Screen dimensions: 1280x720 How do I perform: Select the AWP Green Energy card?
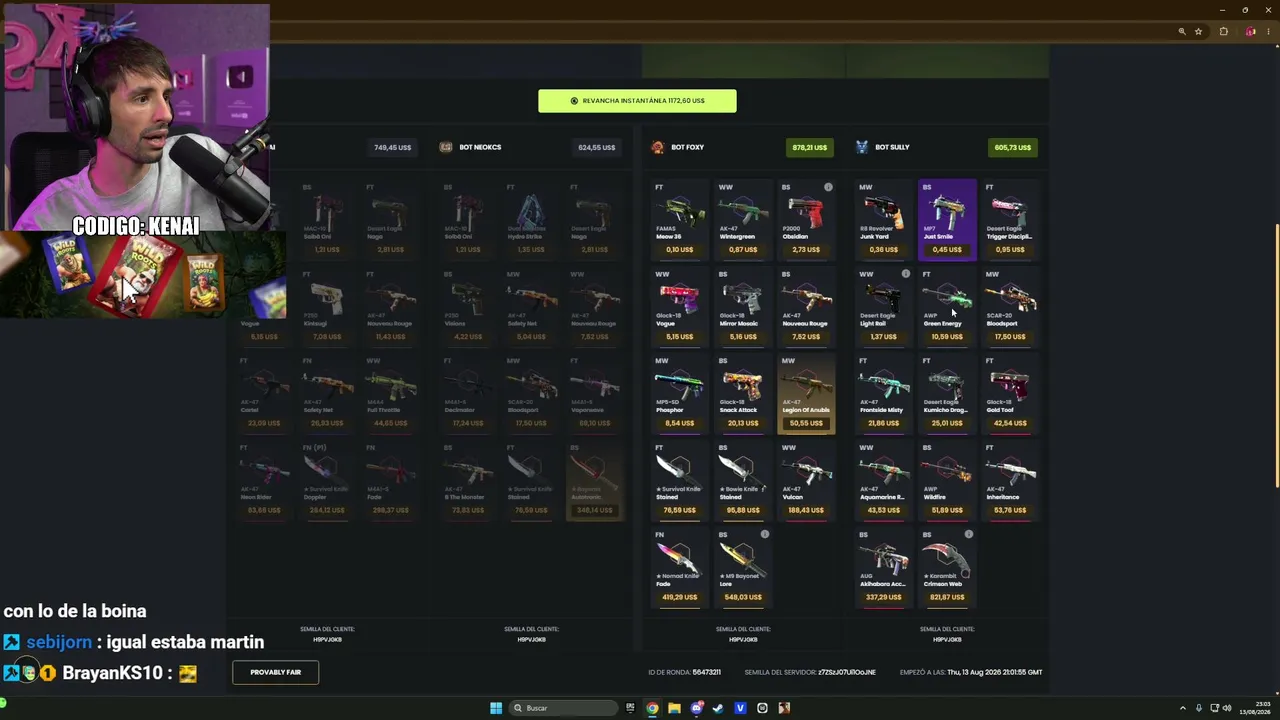click(x=947, y=306)
